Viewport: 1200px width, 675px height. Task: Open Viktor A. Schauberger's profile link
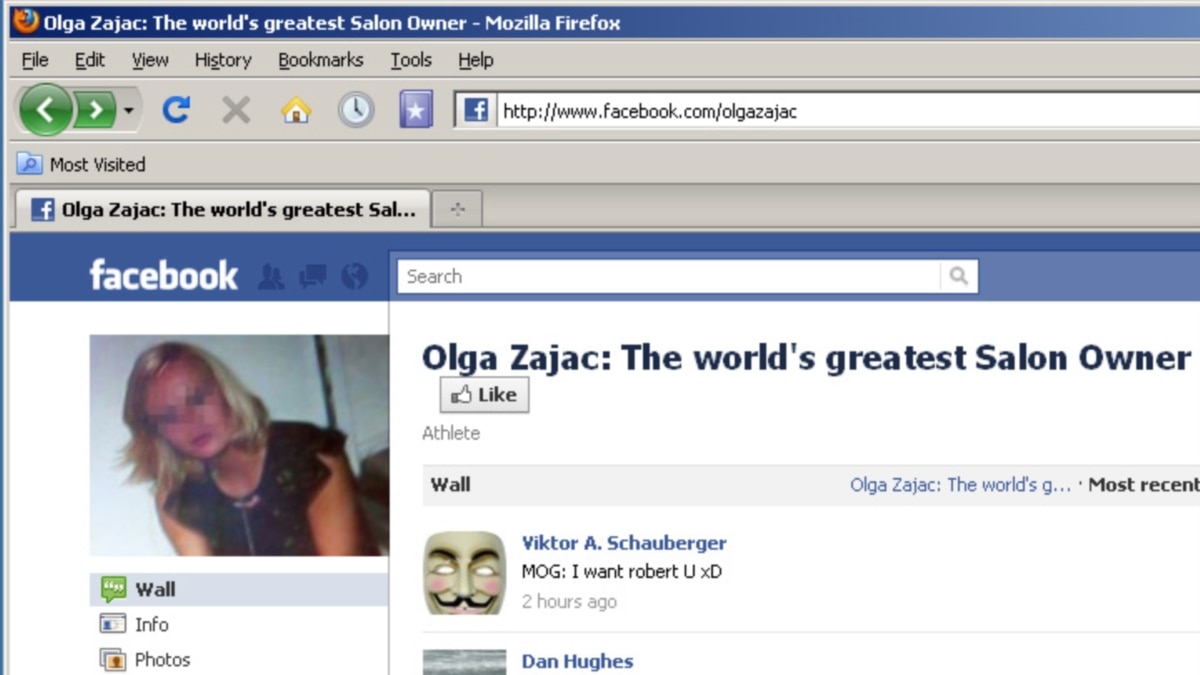(624, 543)
